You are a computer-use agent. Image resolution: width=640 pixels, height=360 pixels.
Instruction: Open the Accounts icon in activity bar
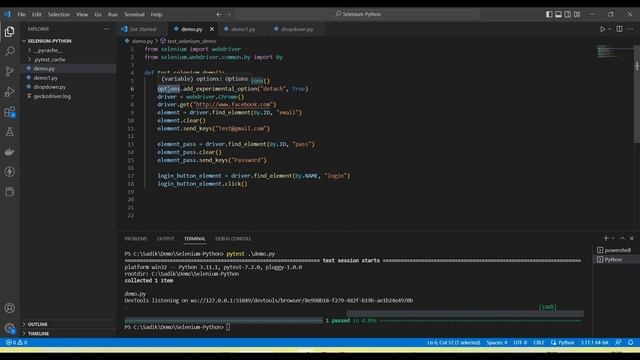tap(9, 308)
